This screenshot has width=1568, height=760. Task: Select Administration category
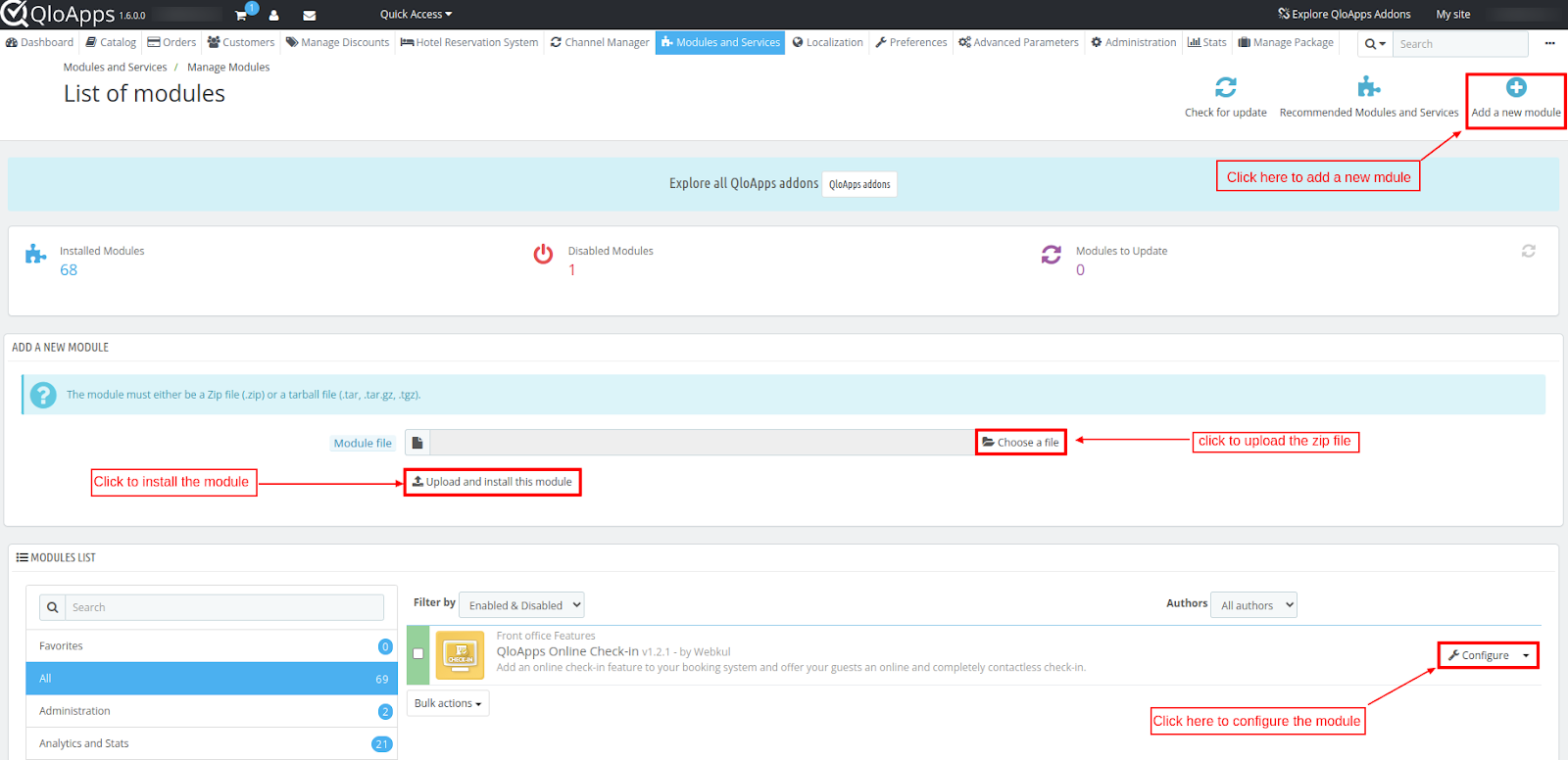pyautogui.click(x=212, y=711)
